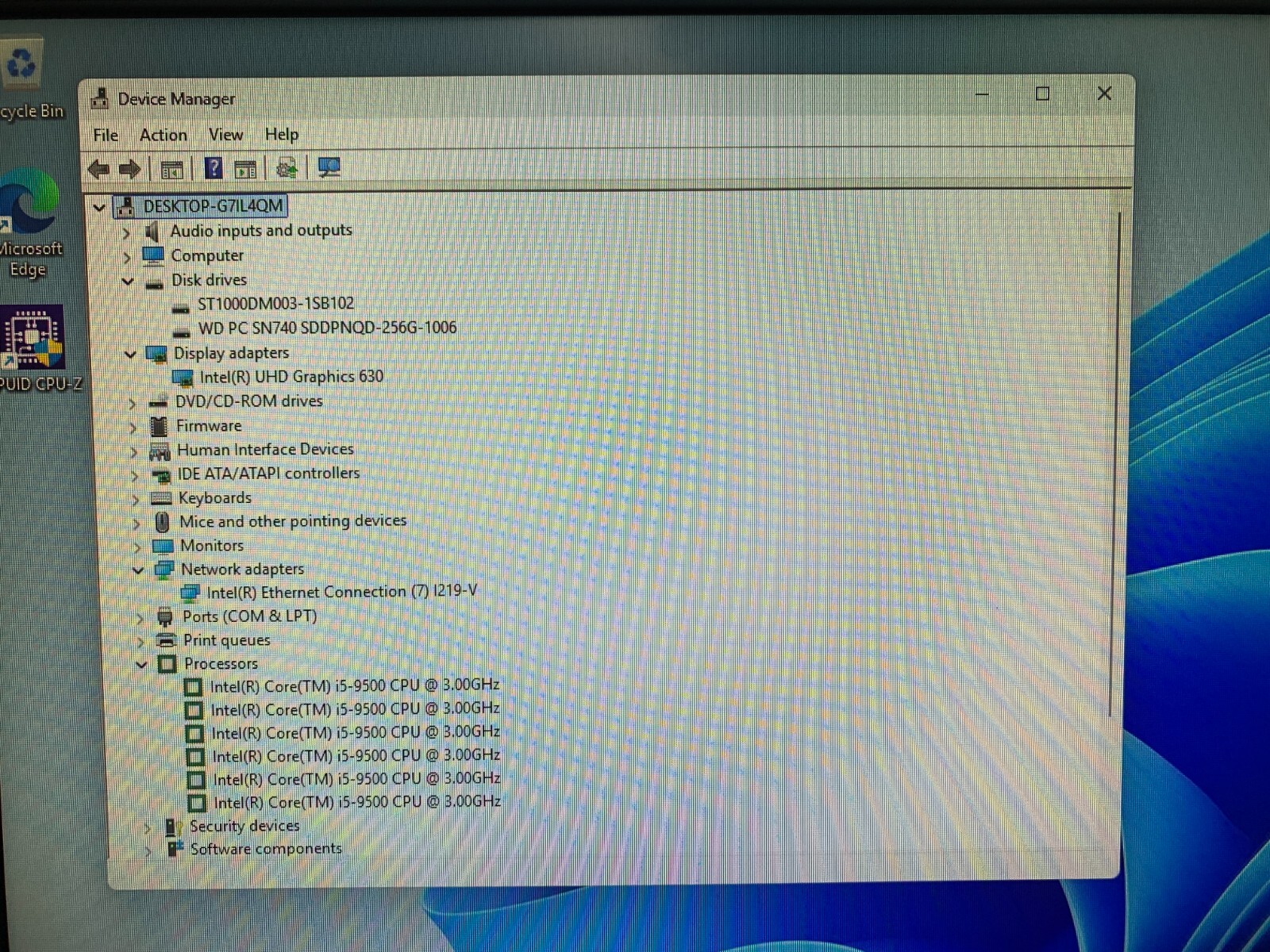
Task: Click the Firmware category chip icon
Action: click(x=159, y=427)
